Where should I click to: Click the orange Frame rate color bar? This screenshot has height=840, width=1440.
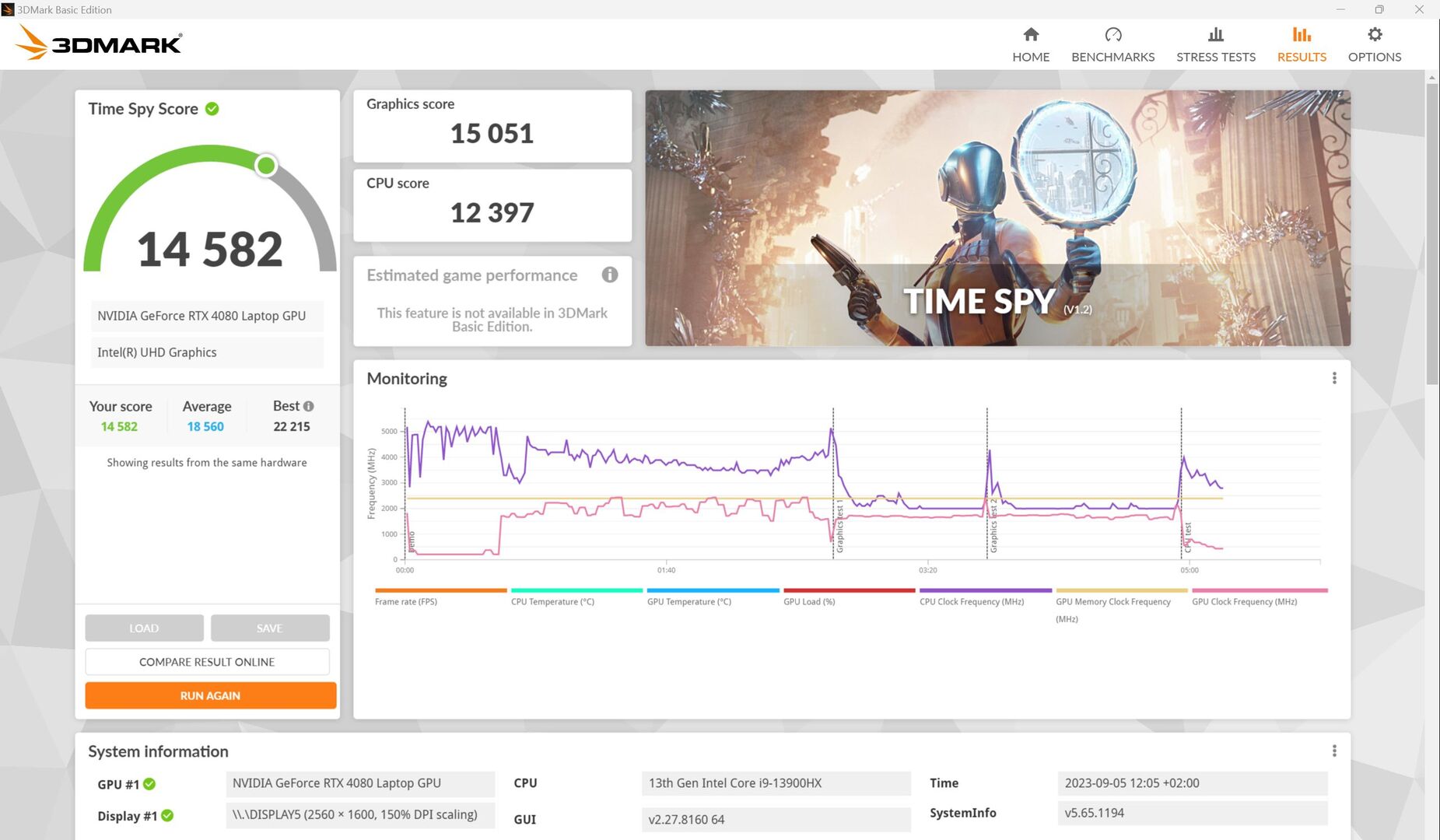tap(440, 590)
